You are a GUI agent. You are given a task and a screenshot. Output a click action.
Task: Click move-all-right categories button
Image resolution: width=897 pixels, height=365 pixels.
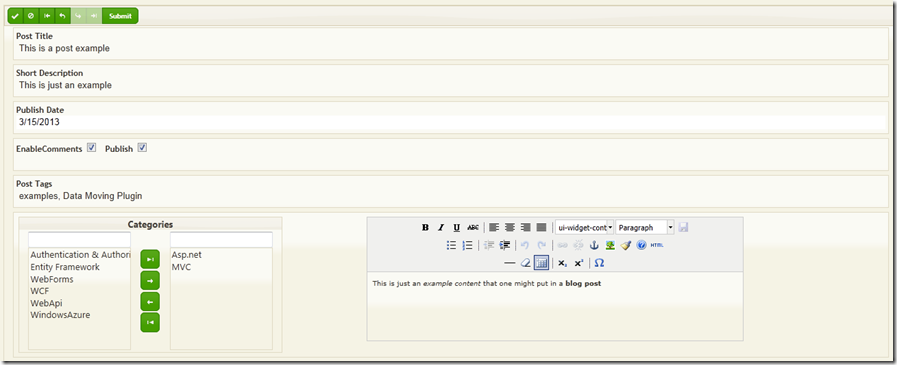coord(150,260)
